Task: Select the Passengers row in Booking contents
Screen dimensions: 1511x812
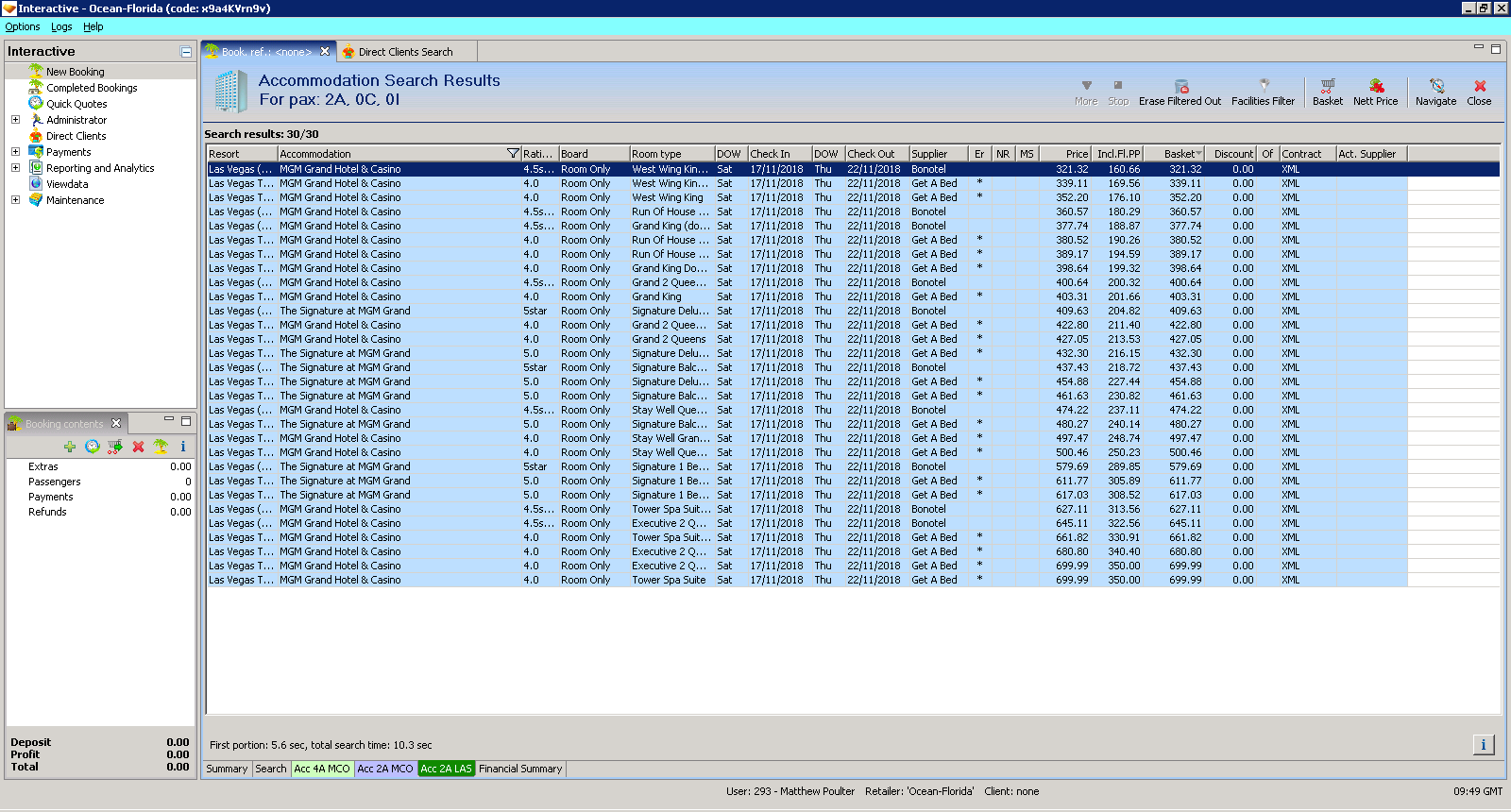Action: 100,482
